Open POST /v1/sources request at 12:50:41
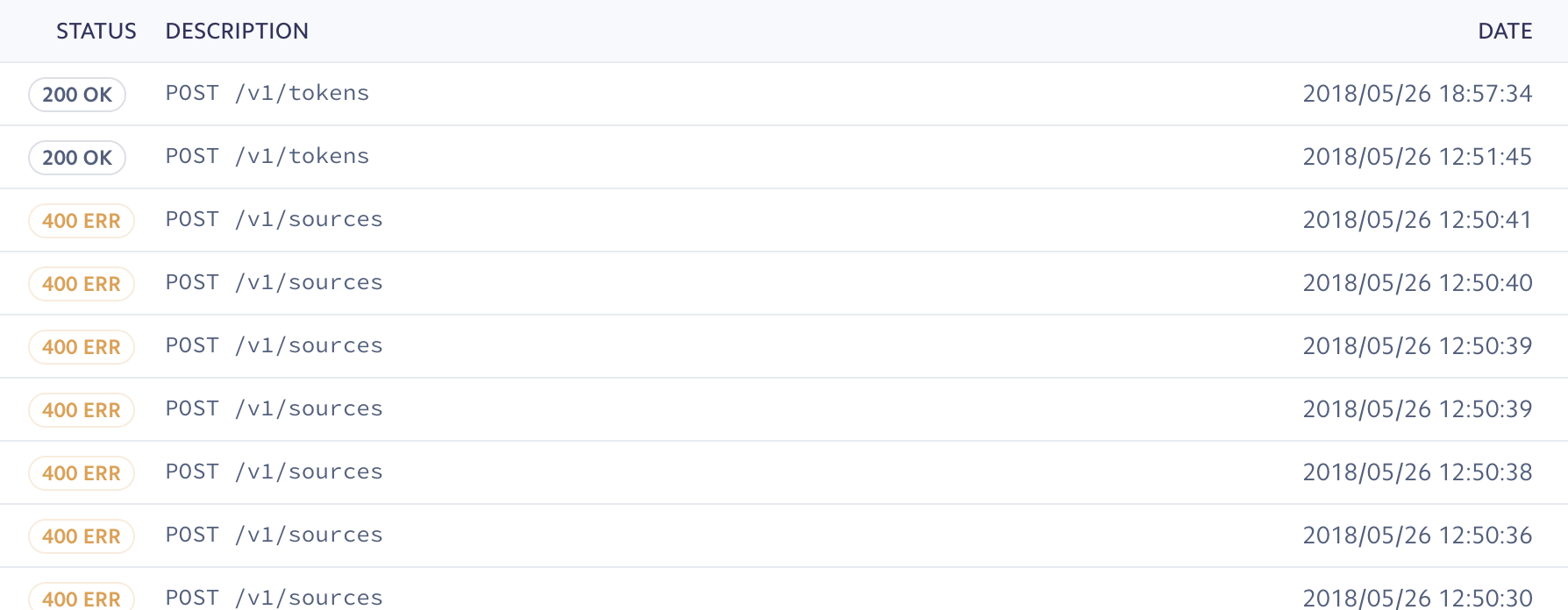Screen dimensions: 1568x610 click(274, 219)
